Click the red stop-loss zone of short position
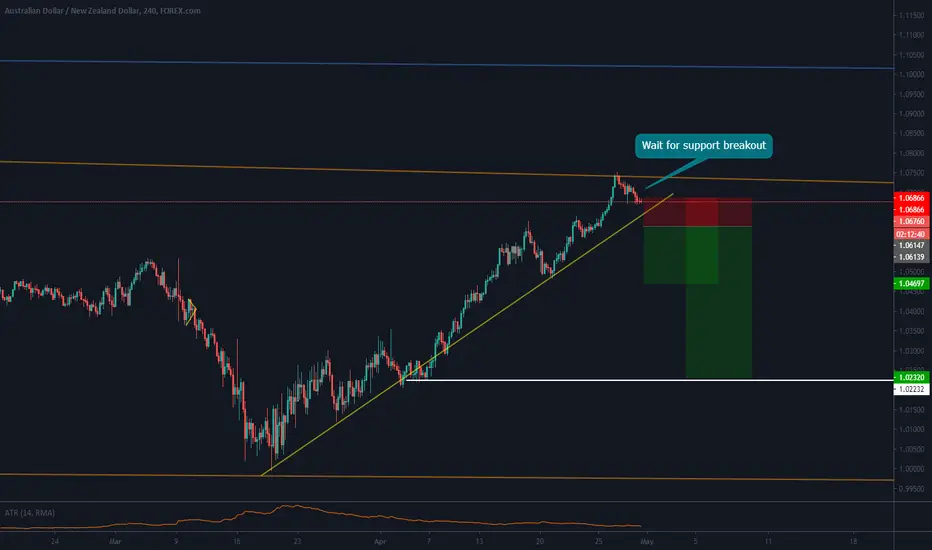Viewport: 932px width, 550px height. (x=698, y=212)
